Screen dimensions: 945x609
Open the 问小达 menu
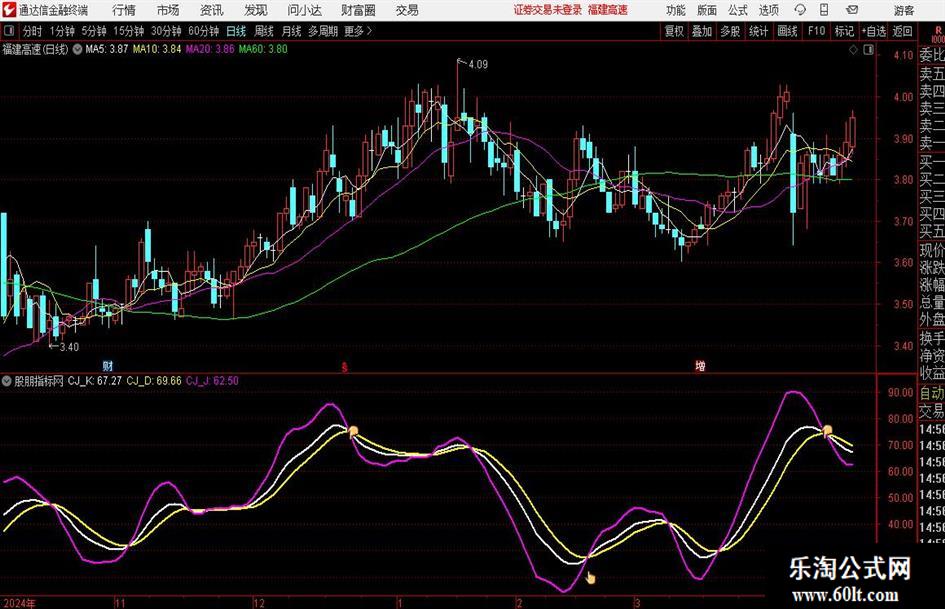(304, 10)
